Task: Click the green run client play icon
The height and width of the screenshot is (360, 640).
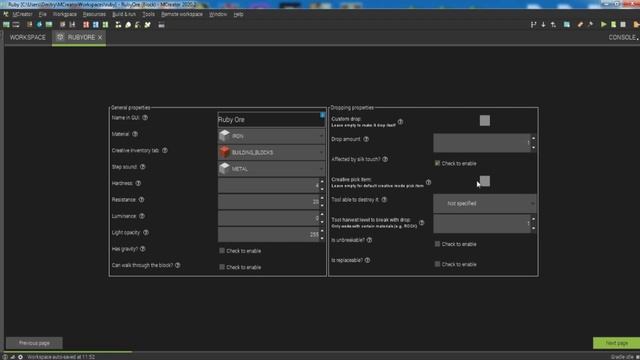Action: (x=603, y=24)
